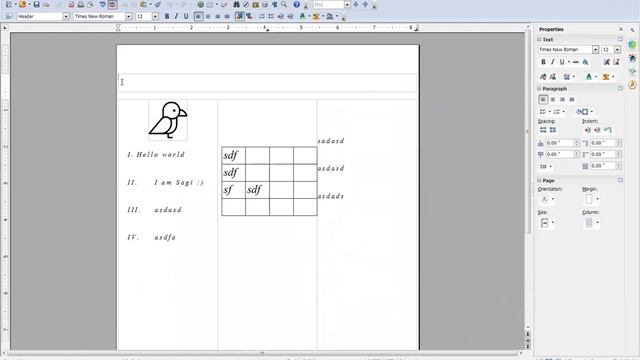Open the sidebar settings wrench icon
640x360 pixels.
coord(632,30)
